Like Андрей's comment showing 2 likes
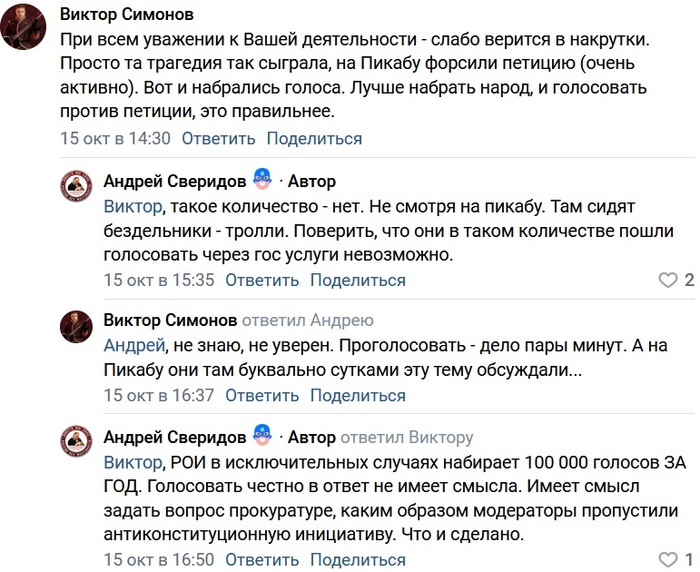Image resolution: width=700 pixels, height=572 pixels. click(x=667, y=280)
